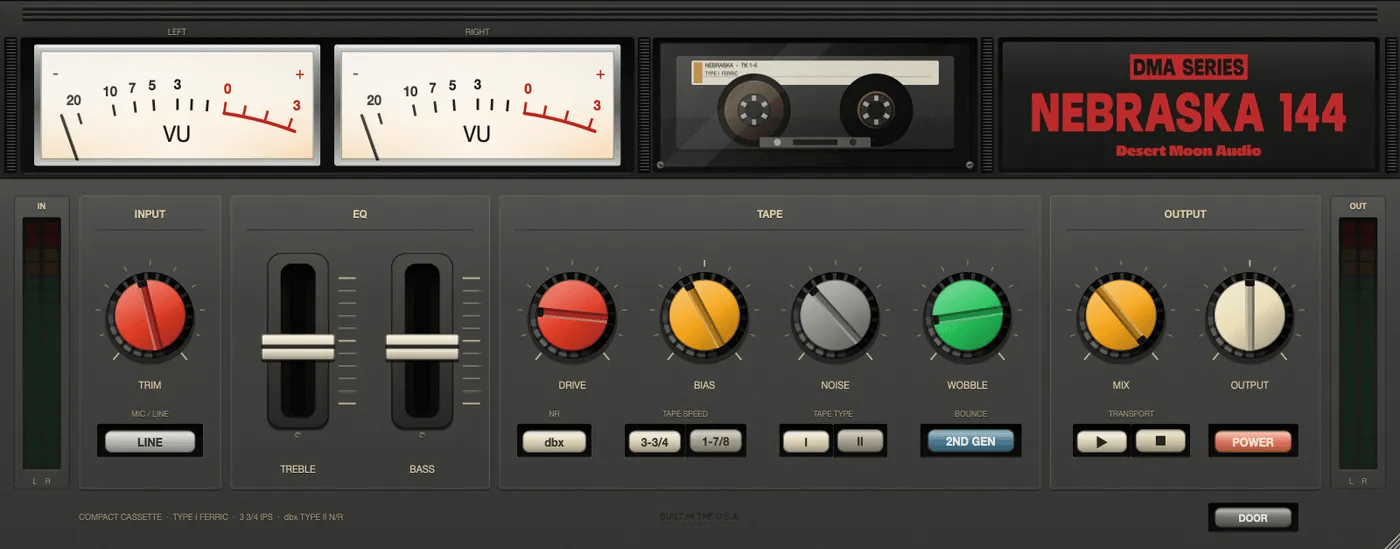The width and height of the screenshot is (1400, 549).
Task: Click the cassette label reading NEBRASKA TK 1-4
Action: pyautogui.click(x=814, y=72)
